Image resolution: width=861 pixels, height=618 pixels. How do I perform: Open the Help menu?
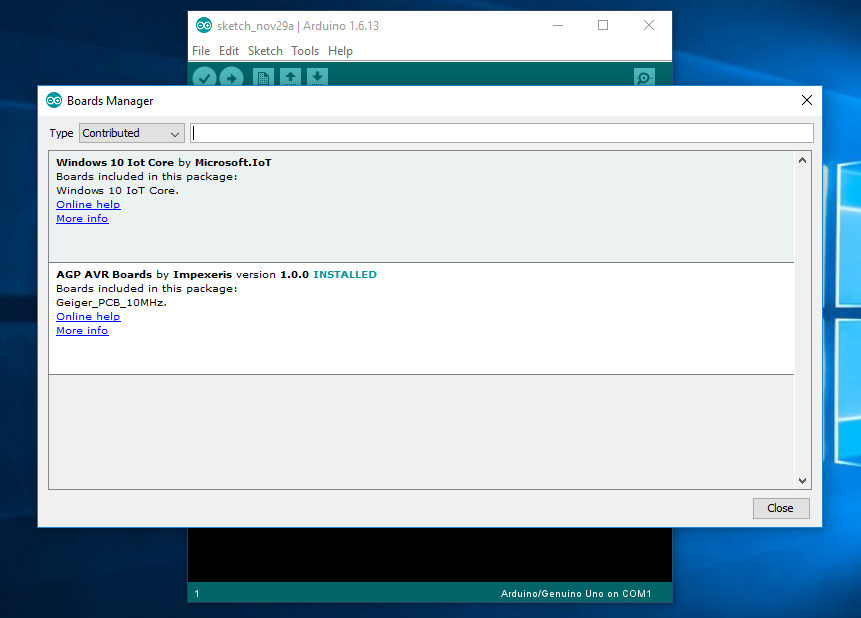(x=340, y=51)
